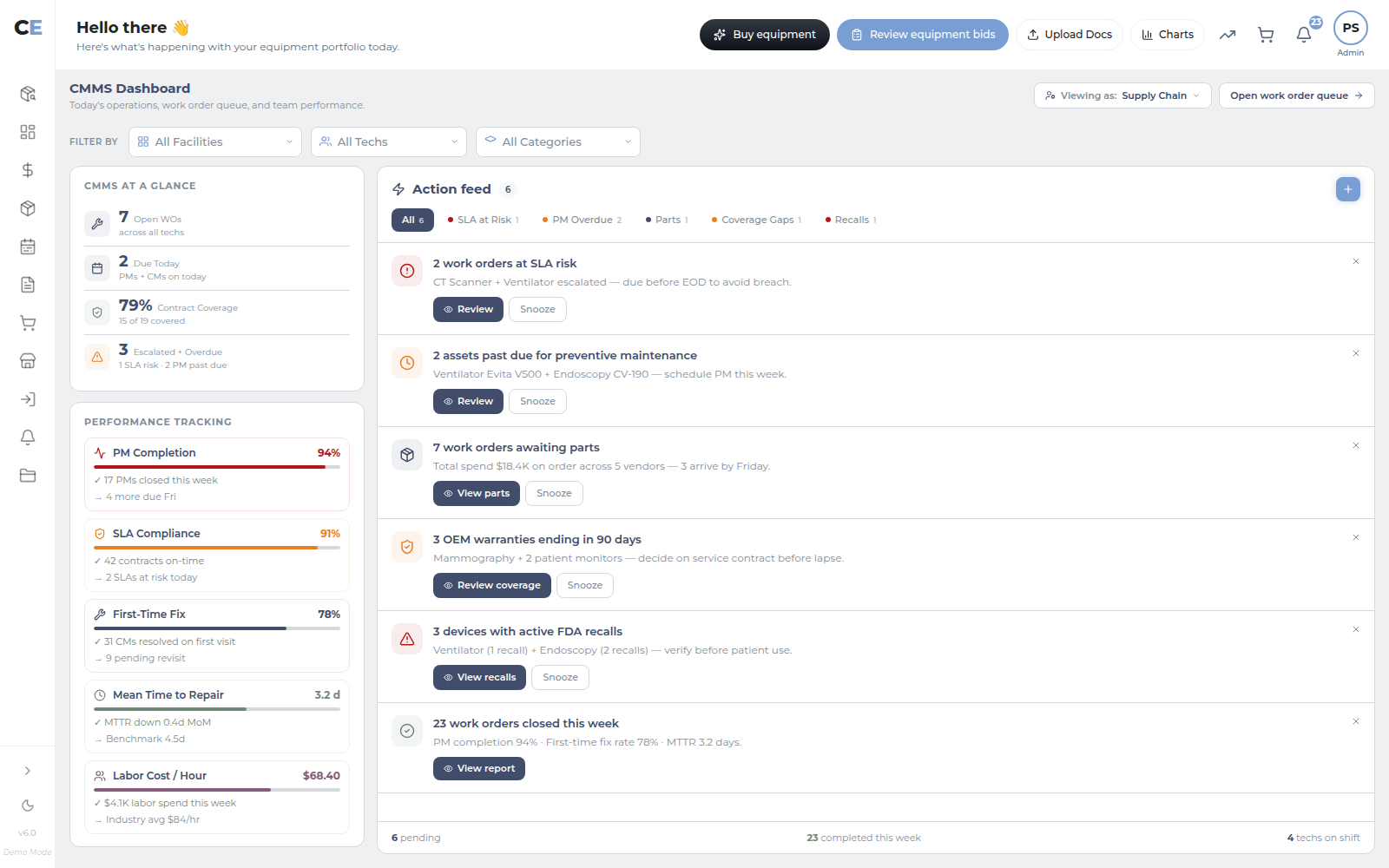Image resolution: width=1389 pixels, height=868 pixels.
Task: Click the PM Completion progress bar
Action: (x=217, y=467)
